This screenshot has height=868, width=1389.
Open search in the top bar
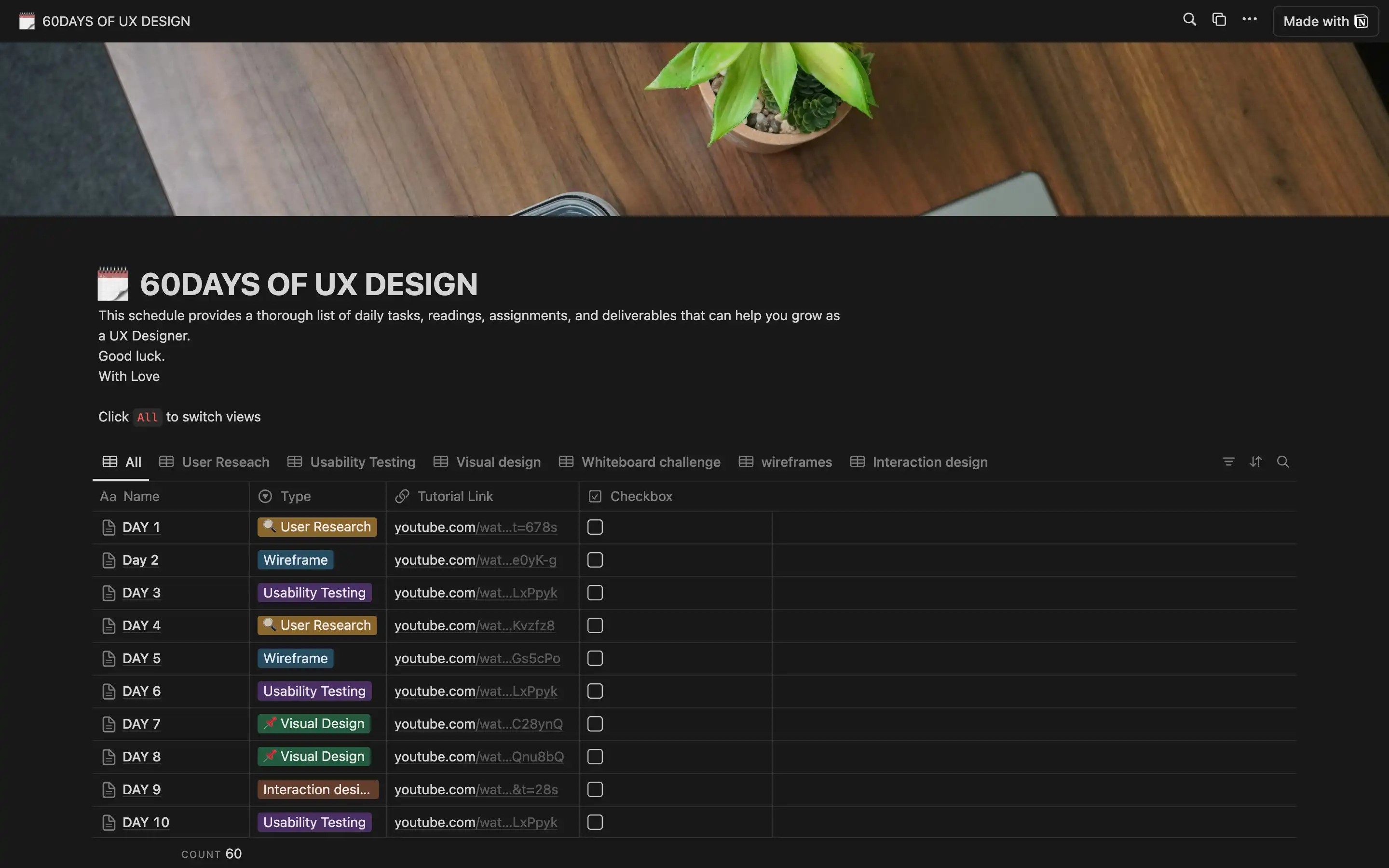click(1190, 20)
